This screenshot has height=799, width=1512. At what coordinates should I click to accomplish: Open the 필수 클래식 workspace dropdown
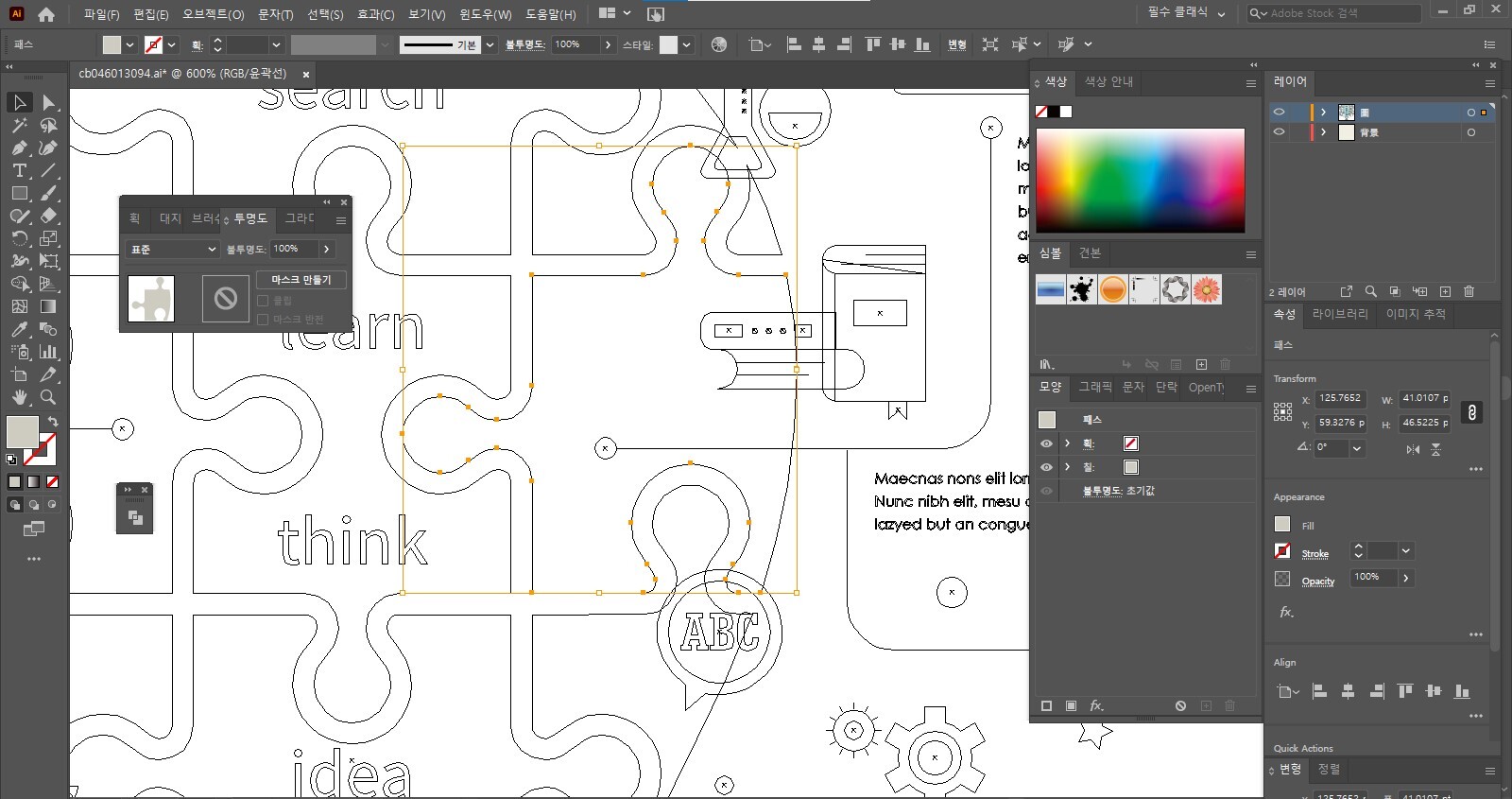(x=1186, y=13)
